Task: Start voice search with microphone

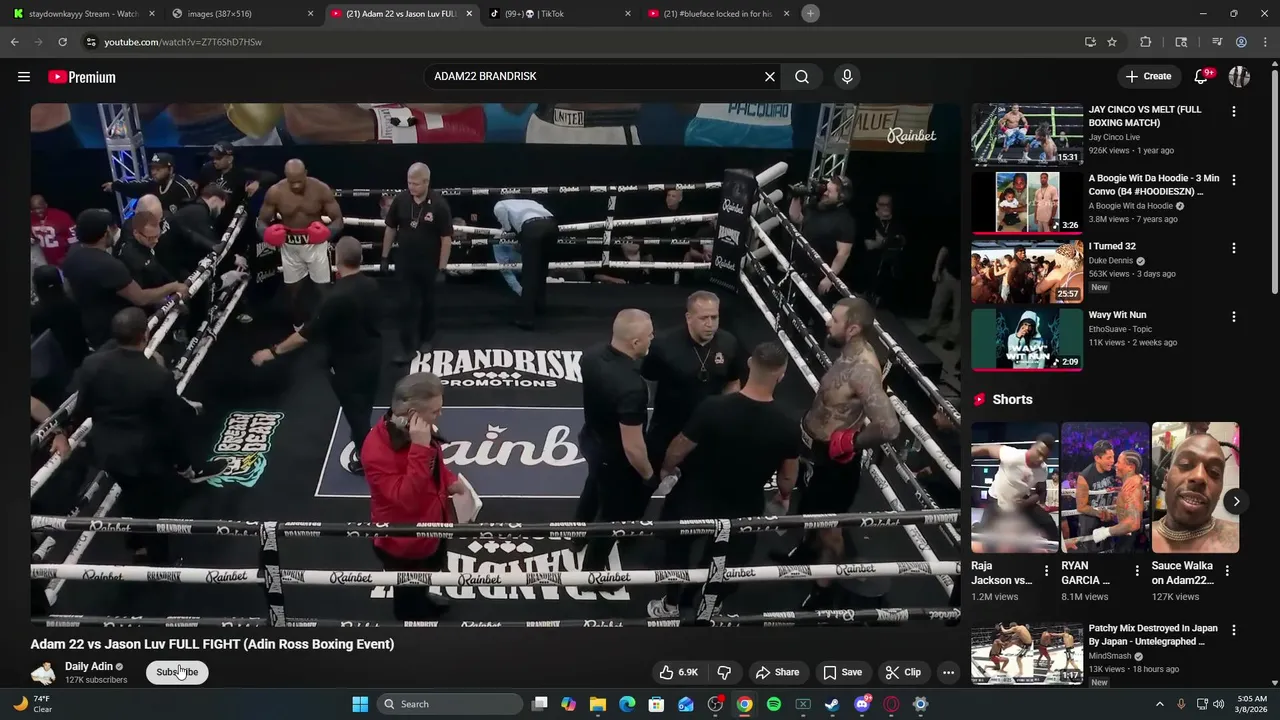Action: [x=847, y=77]
